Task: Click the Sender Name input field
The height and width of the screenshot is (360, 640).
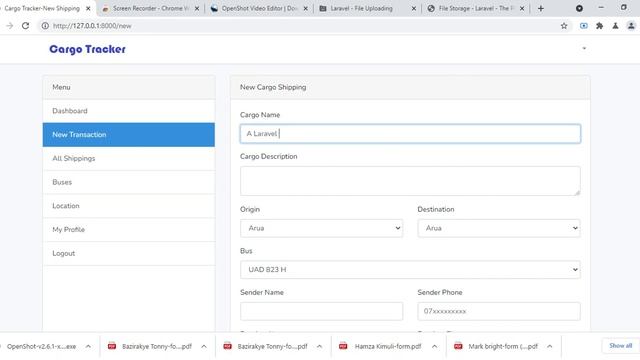Action: coord(322,311)
